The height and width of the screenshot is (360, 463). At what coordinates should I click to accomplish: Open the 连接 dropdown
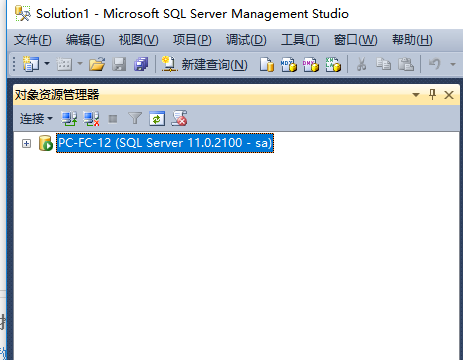pos(36,118)
